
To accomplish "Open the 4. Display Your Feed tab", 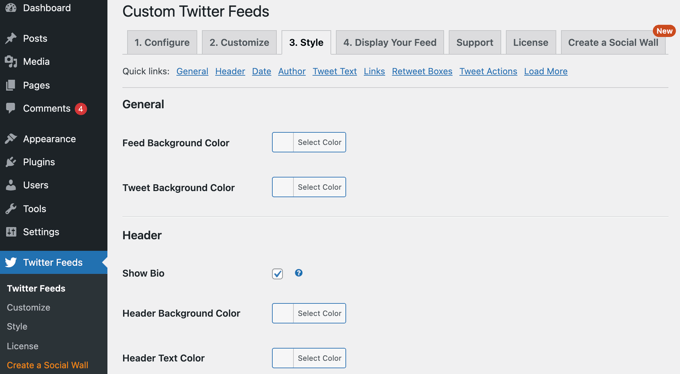I will pyautogui.click(x=390, y=43).
